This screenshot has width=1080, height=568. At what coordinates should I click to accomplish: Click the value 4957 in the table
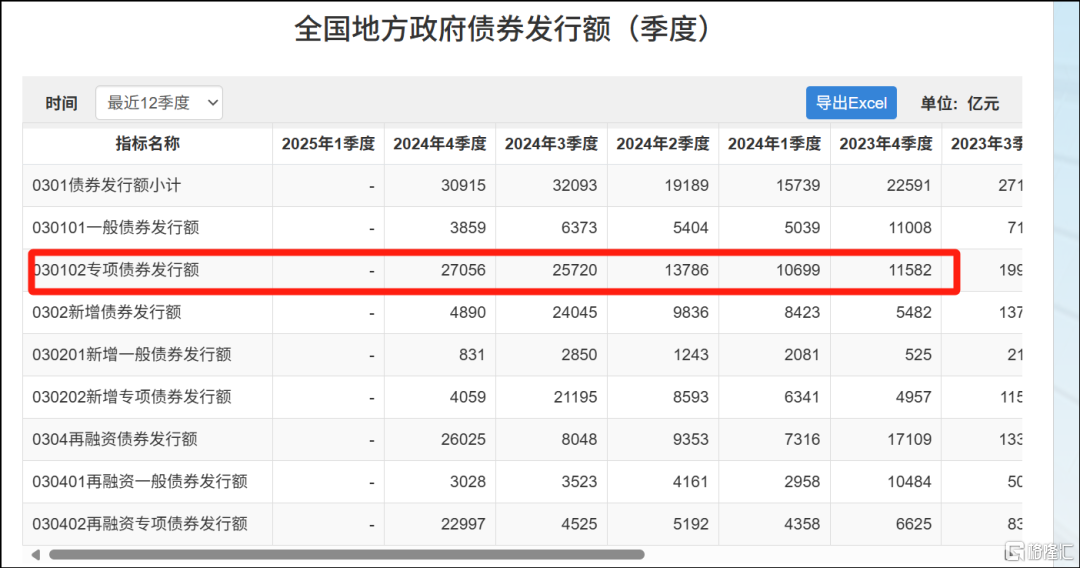coord(913,397)
